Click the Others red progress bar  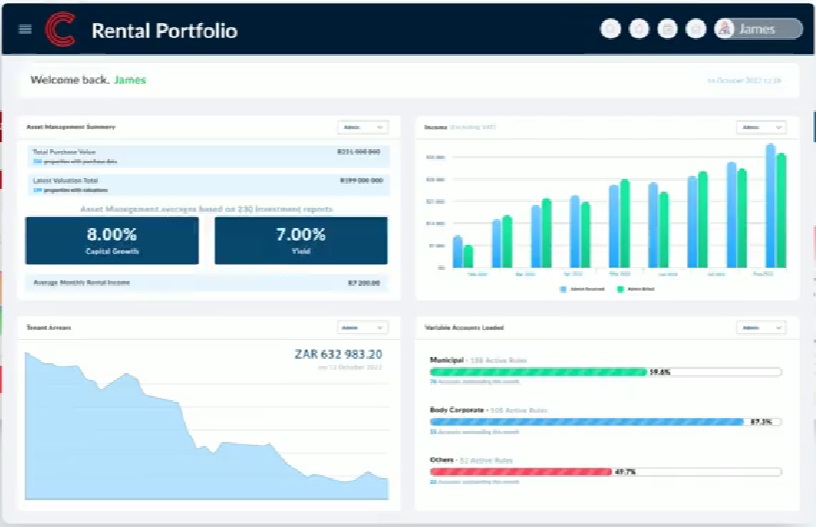coord(520,471)
